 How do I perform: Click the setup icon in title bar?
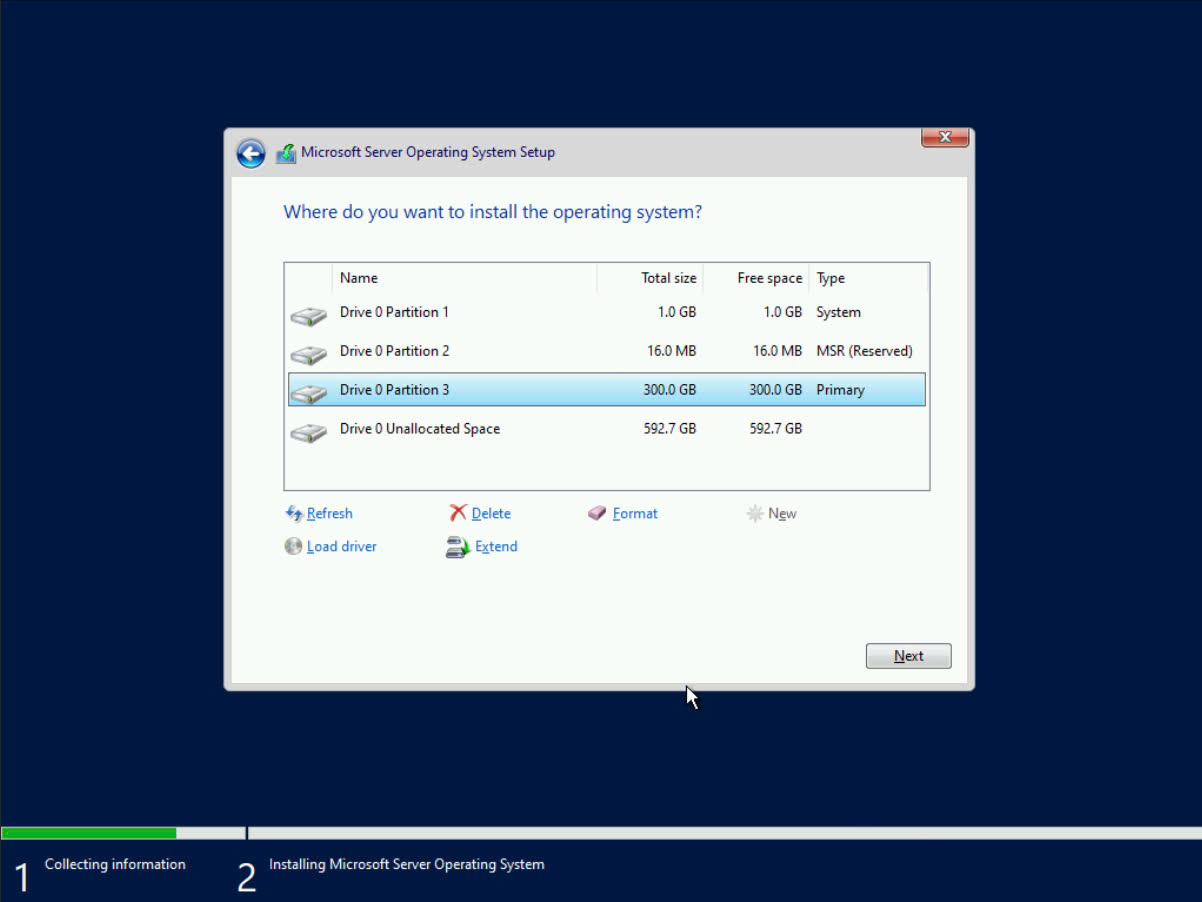click(x=286, y=153)
